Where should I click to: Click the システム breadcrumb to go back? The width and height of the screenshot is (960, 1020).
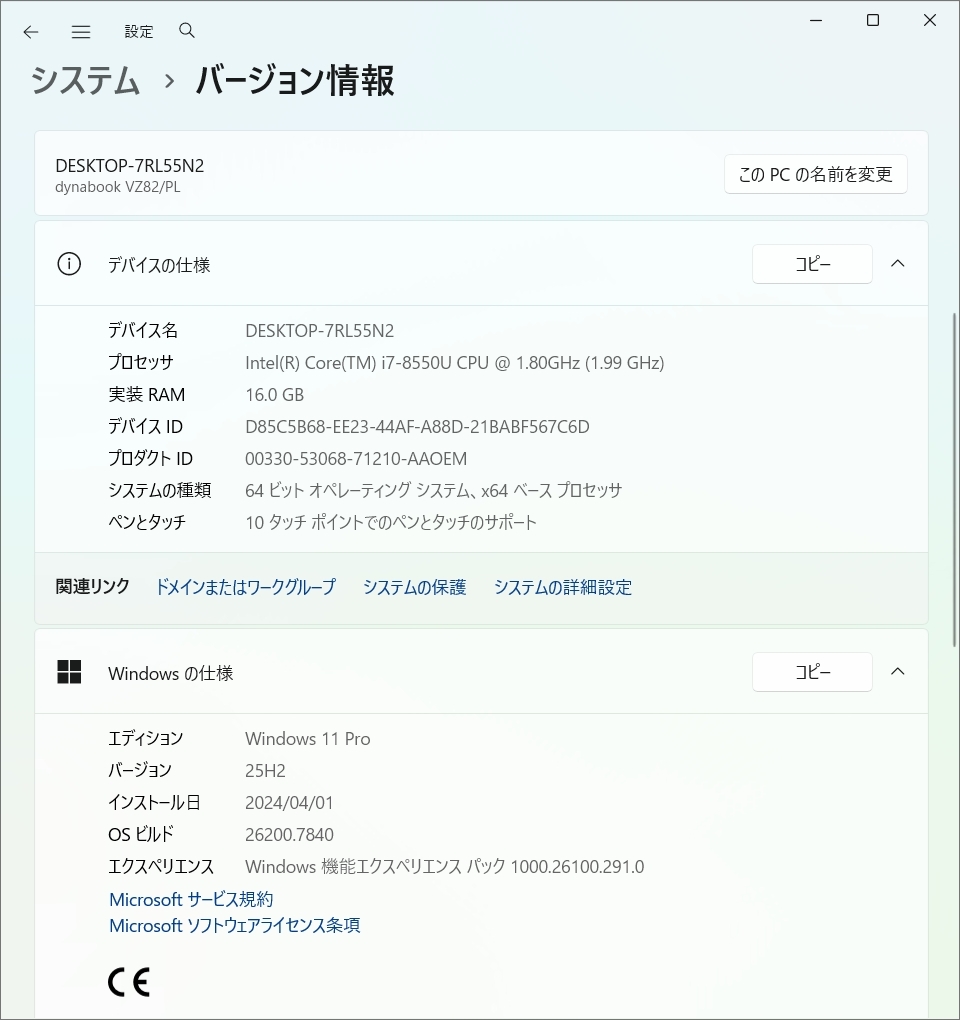click(85, 82)
